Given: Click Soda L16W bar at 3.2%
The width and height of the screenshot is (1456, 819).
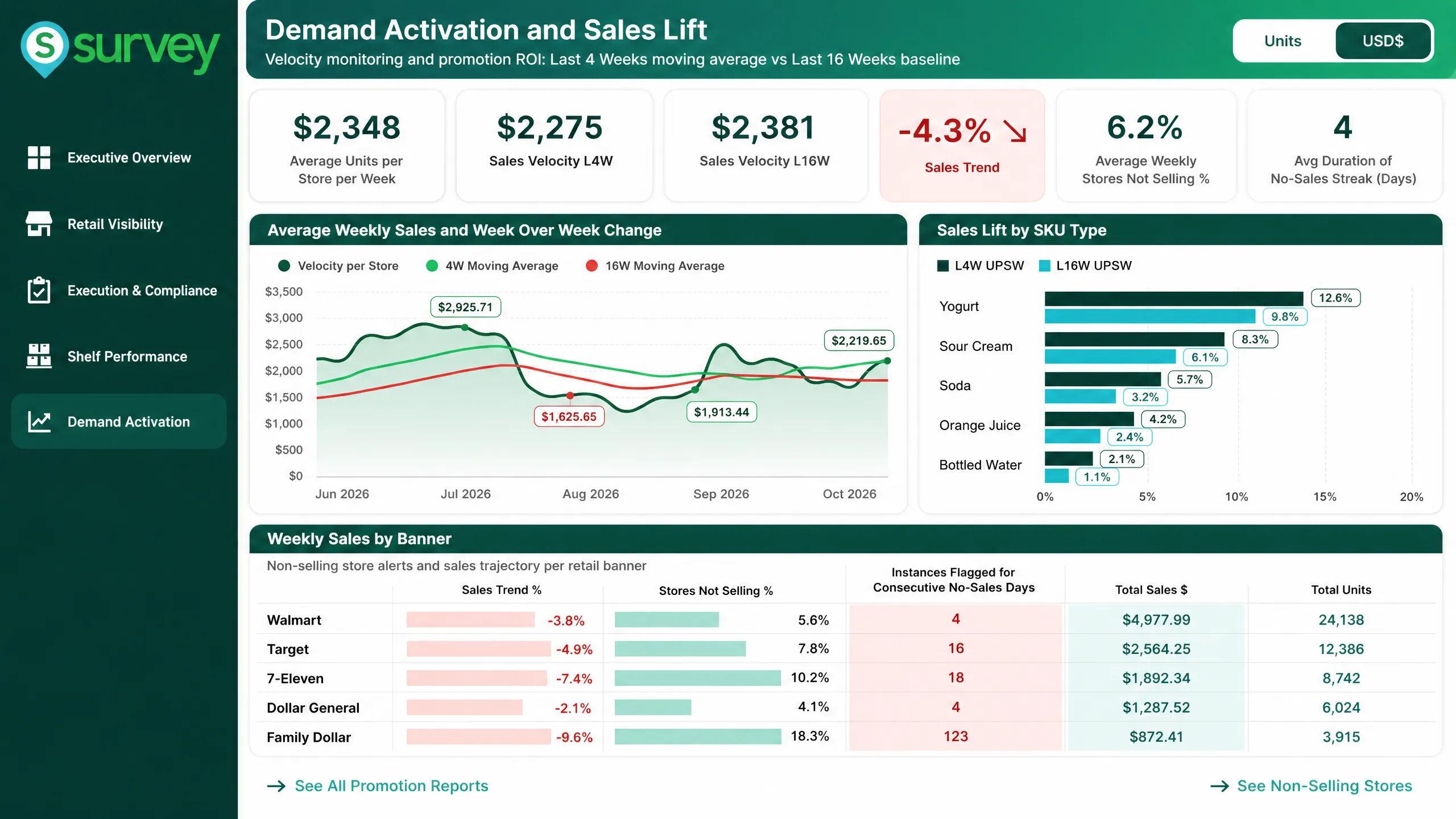Looking at the screenshot, I should click(x=1080, y=396).
